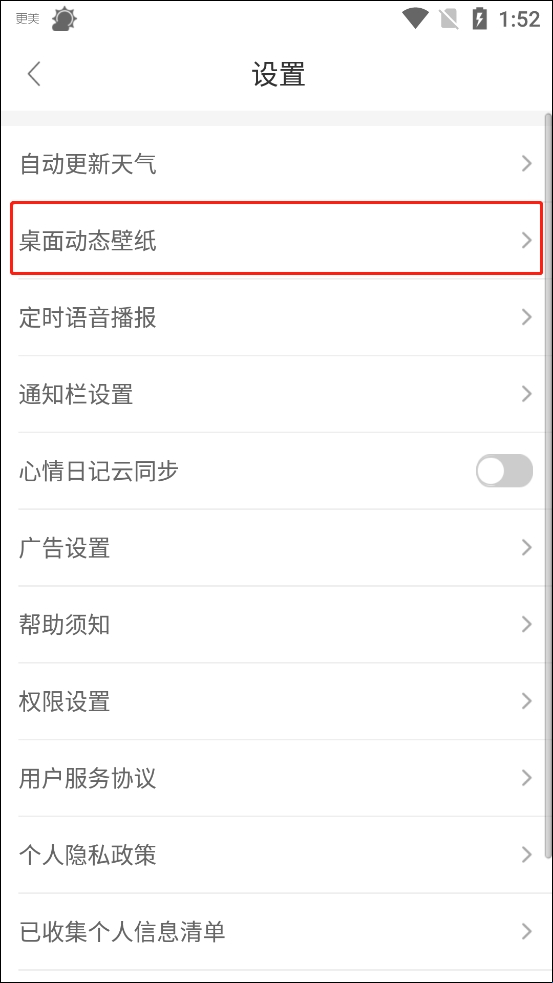Tap chevron arrow on 广告设置 row
This screenshot has width=553, height=983.
tap(527, 548)
